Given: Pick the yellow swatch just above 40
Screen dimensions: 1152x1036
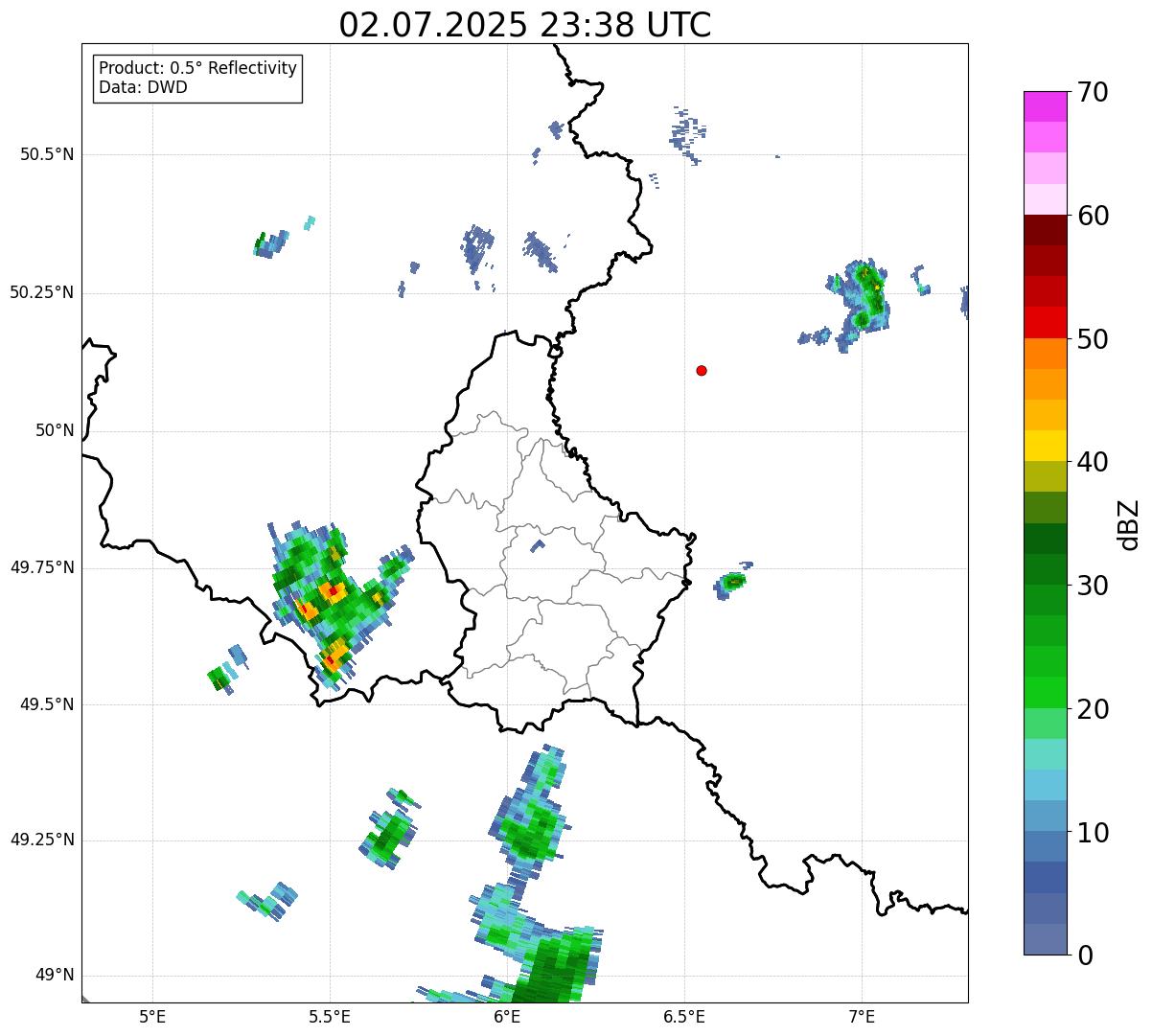Looking at the screenshot, I should [x=1046, y=446].
